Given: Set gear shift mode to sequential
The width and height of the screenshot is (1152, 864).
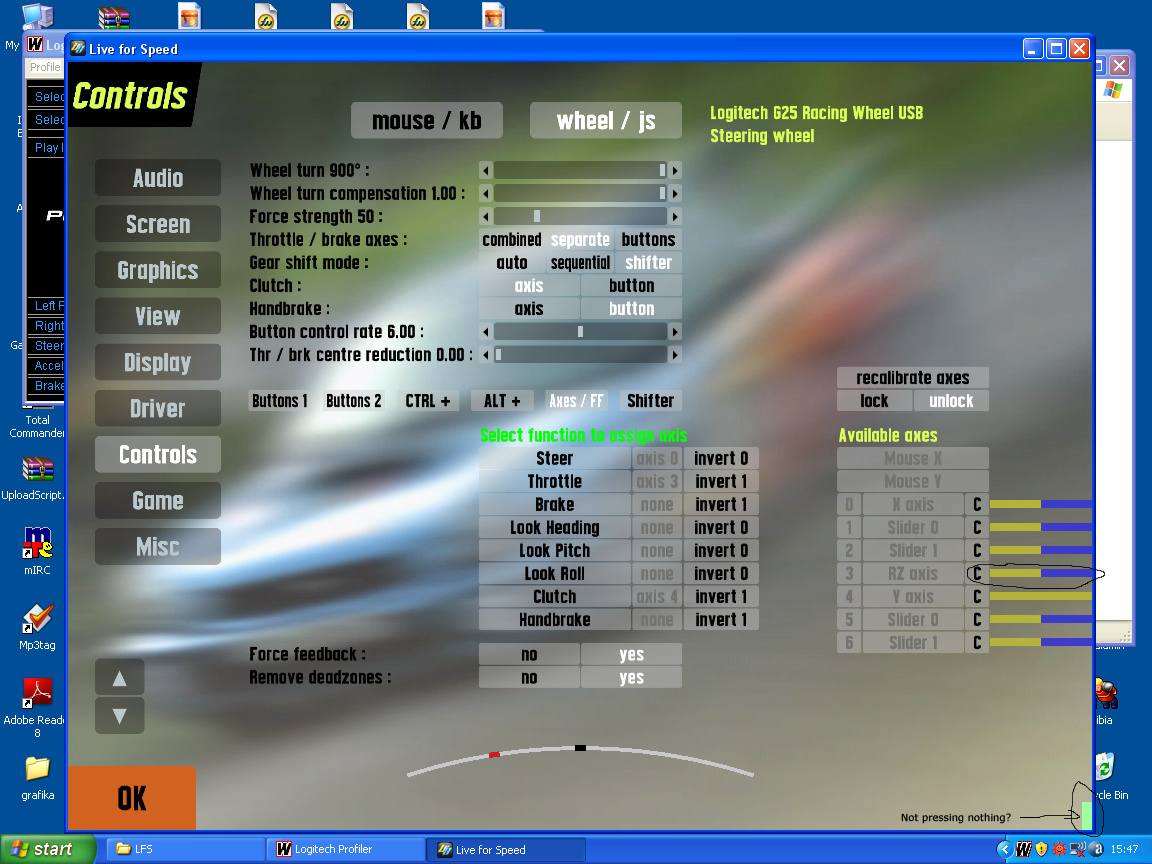Looking at the screenshot, I should [x=580, y=263].
